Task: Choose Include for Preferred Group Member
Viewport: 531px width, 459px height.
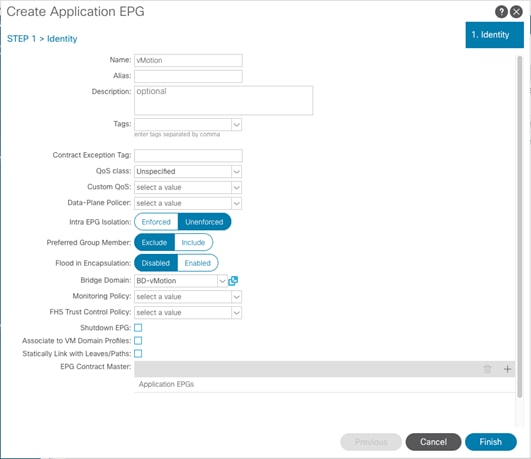Action: (x=193, y=243)
